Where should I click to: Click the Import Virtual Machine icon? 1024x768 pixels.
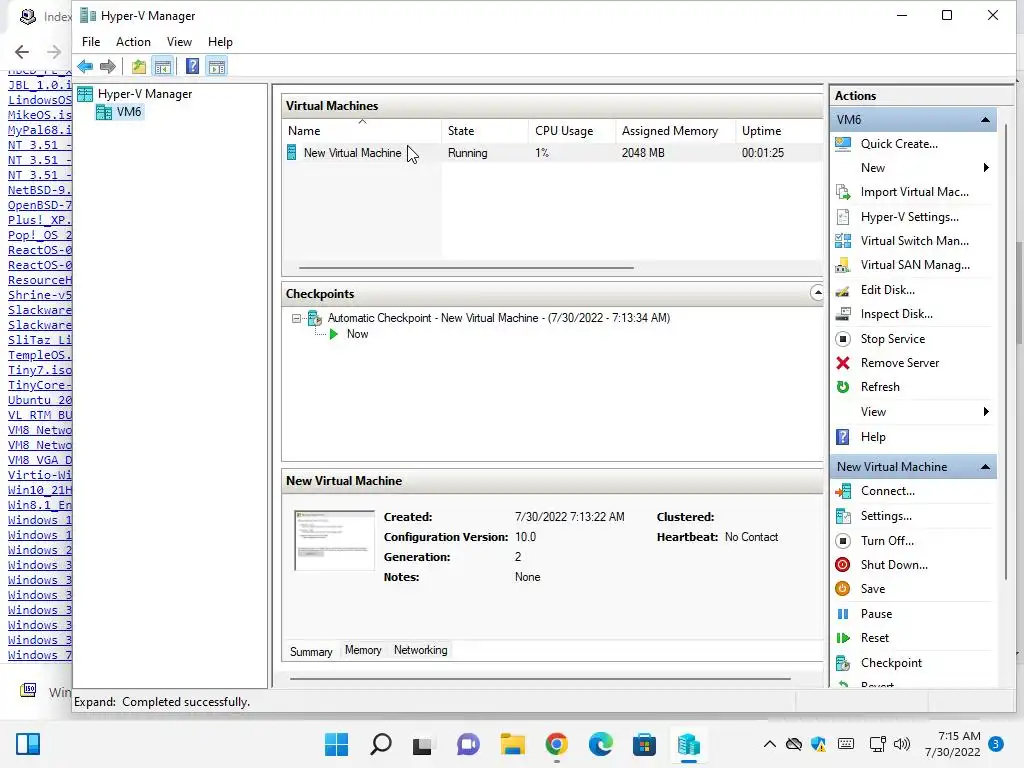[843, 192]
